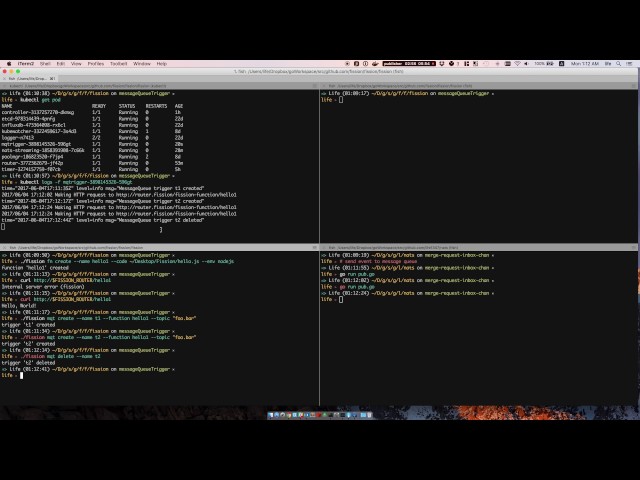
Task: Open the Wi-Fi status menu
Action: click(x=518, y=64)
